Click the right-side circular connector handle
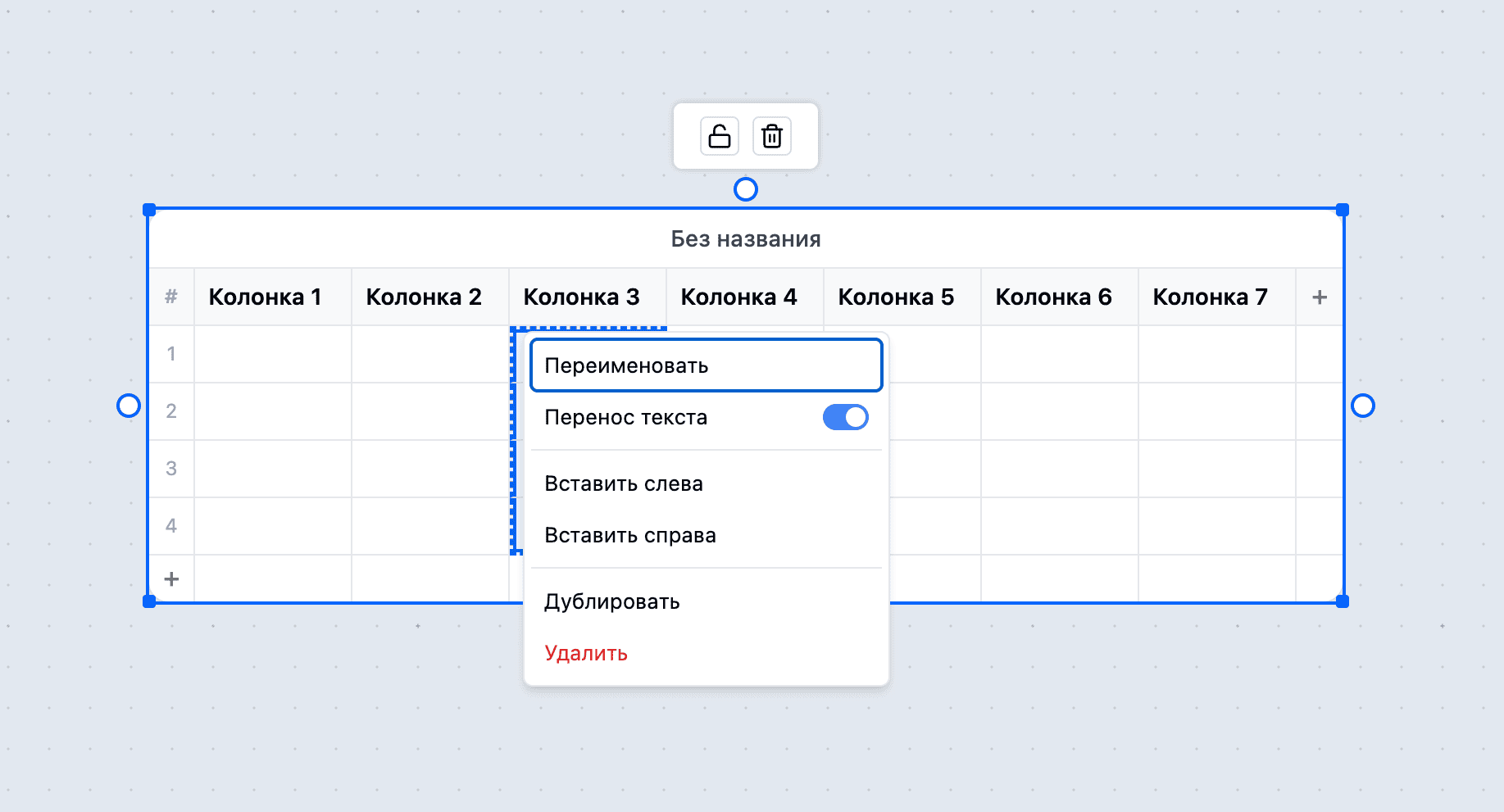This screenshot has width=1504, height=812. tap(1363, 405)
